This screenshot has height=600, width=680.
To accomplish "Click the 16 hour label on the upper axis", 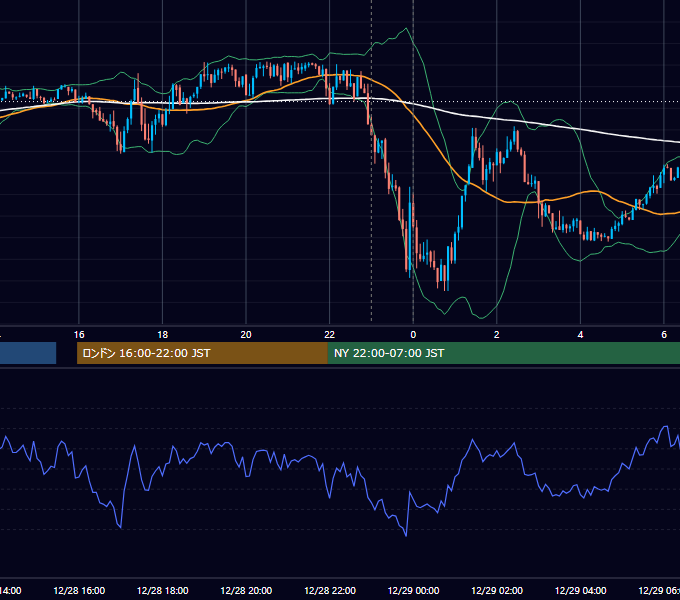I will click(x=79, y=335).
